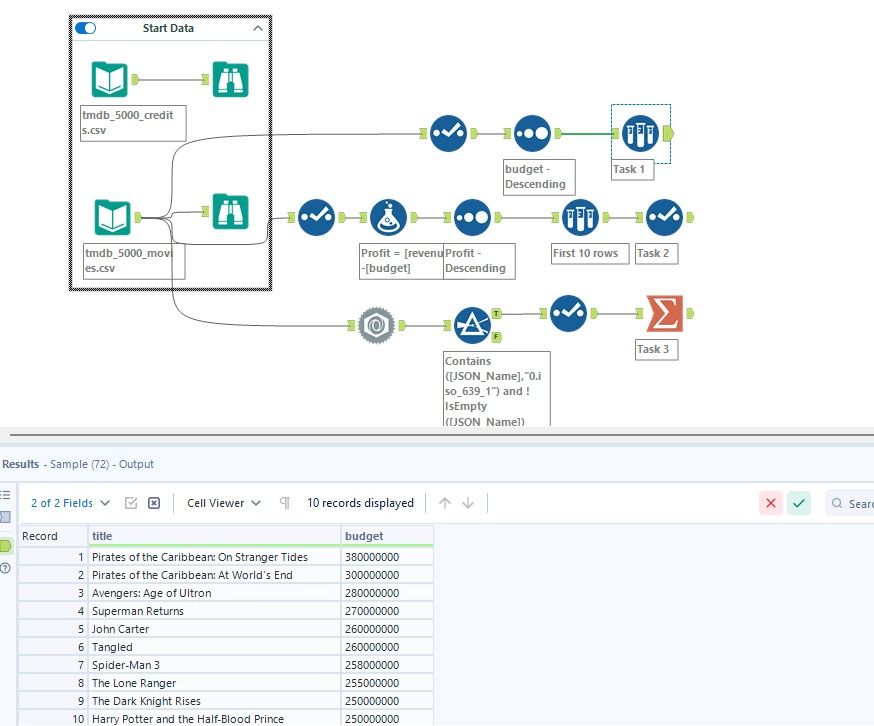This screenshot has height=726, width=874.
Task: Select the JSON Parse tool
Action: [376, 325]
